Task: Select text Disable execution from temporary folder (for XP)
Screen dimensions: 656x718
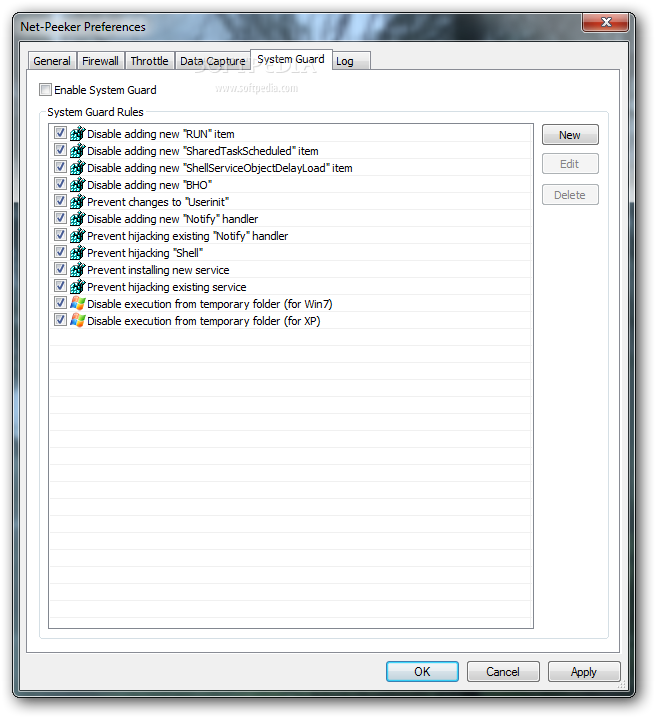Action: pos(204,321)
